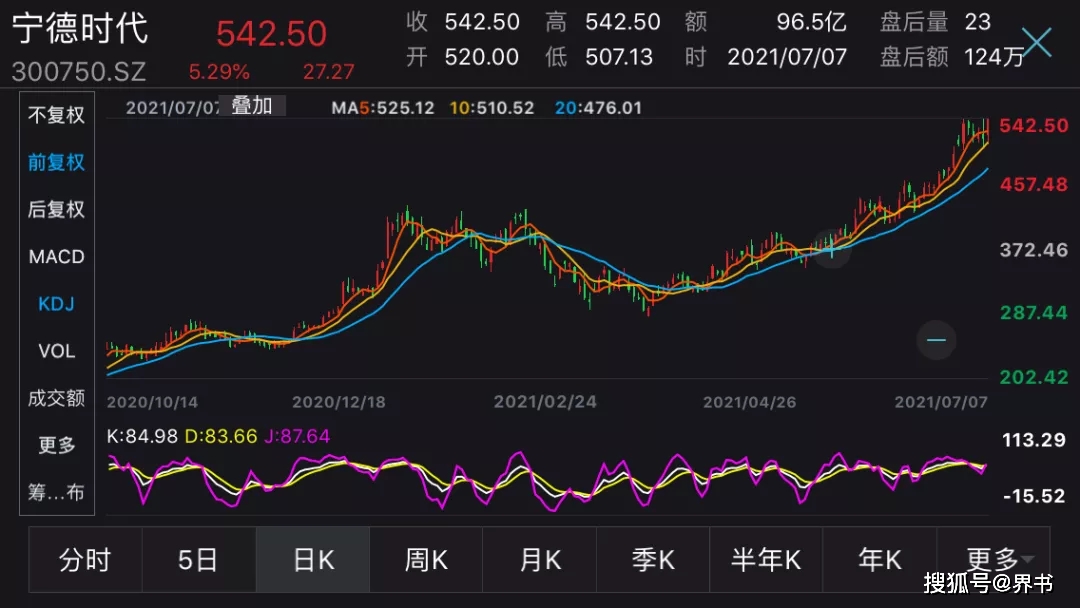This screenshot has height=608, width=1080.
Task: Tap the minus zoom-out icon on the chart
Action: coord(936,341)
